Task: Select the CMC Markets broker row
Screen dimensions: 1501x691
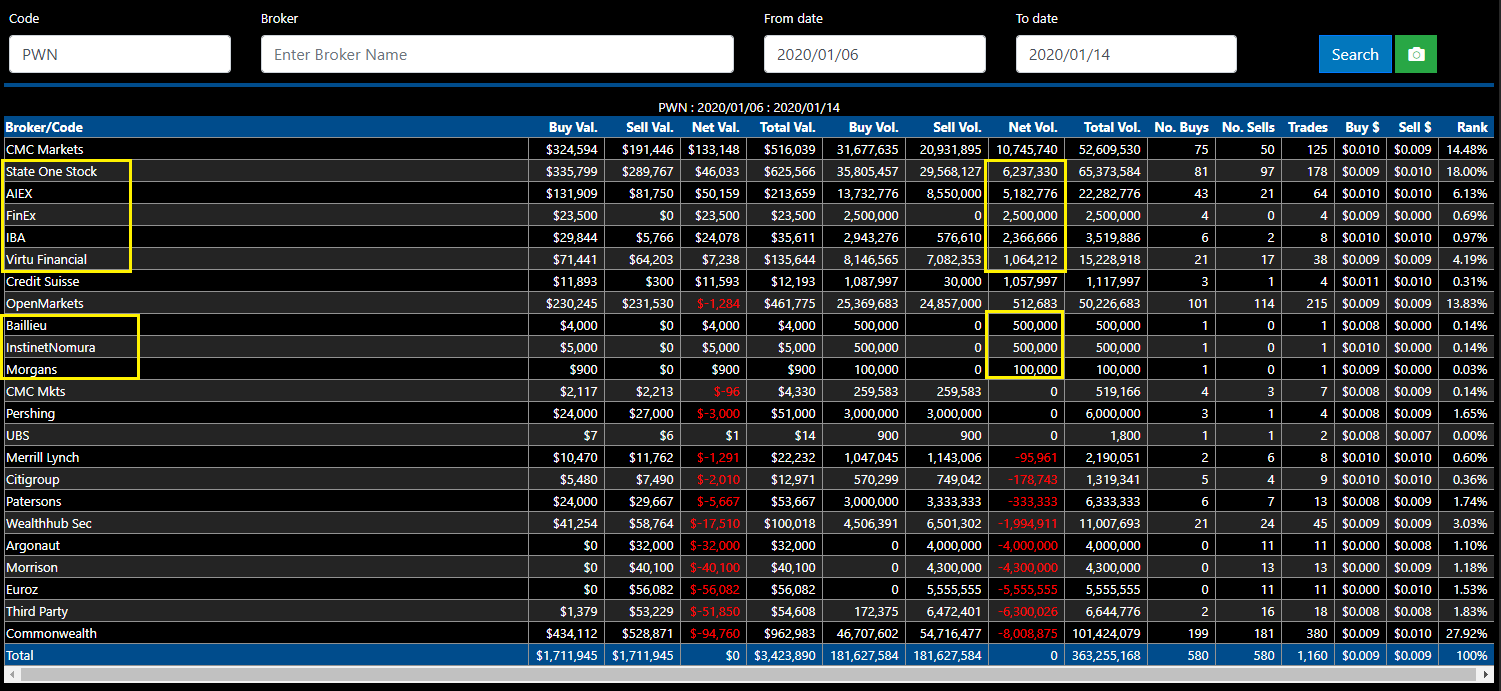Action: (750, 149)
